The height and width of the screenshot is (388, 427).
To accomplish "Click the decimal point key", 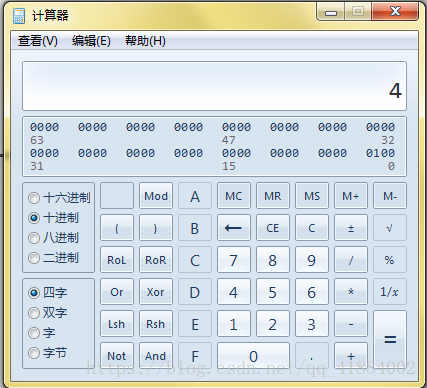I will (x=312, y=356).
